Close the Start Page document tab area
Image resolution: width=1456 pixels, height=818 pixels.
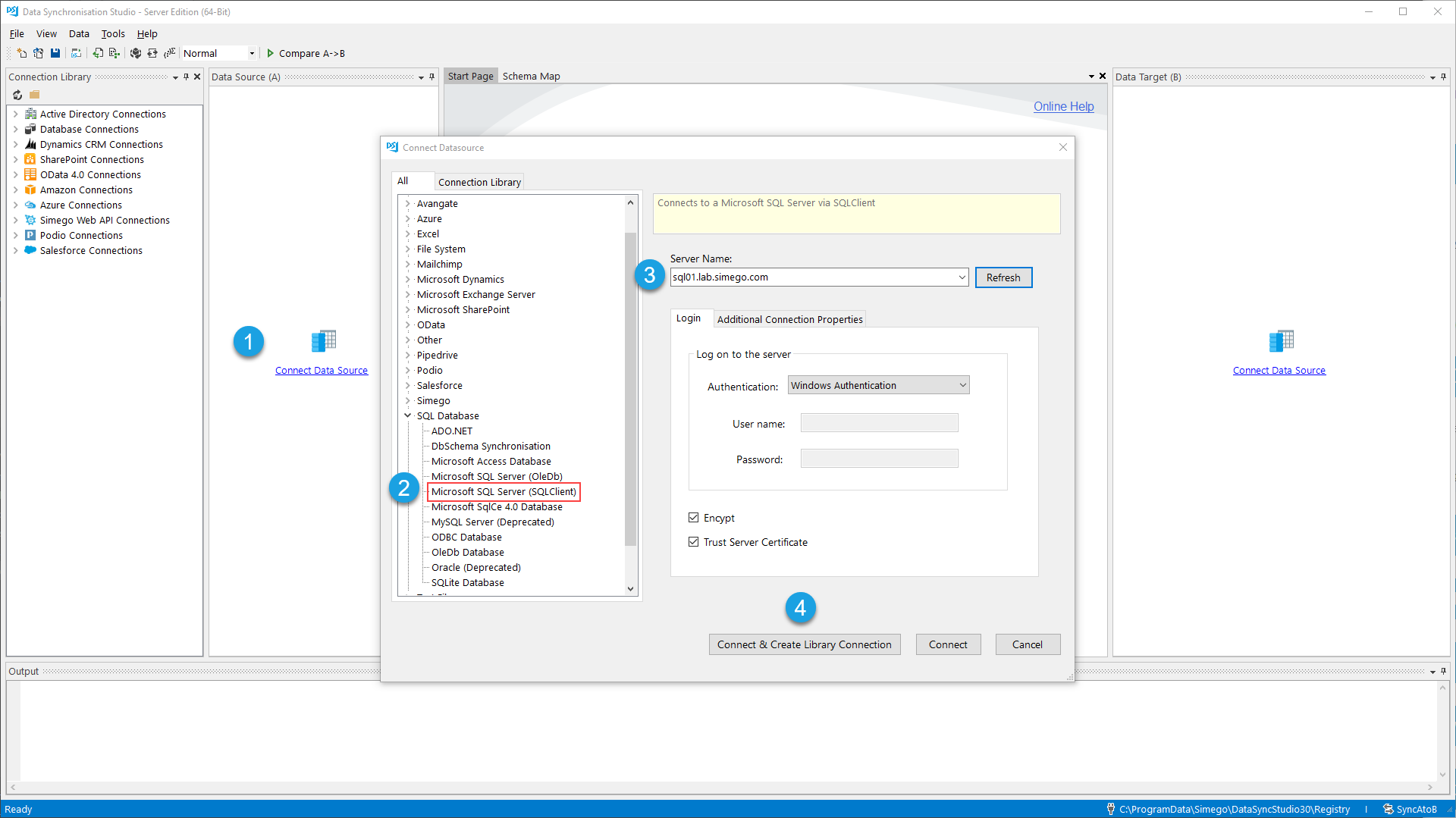[x=1103, y=76]
